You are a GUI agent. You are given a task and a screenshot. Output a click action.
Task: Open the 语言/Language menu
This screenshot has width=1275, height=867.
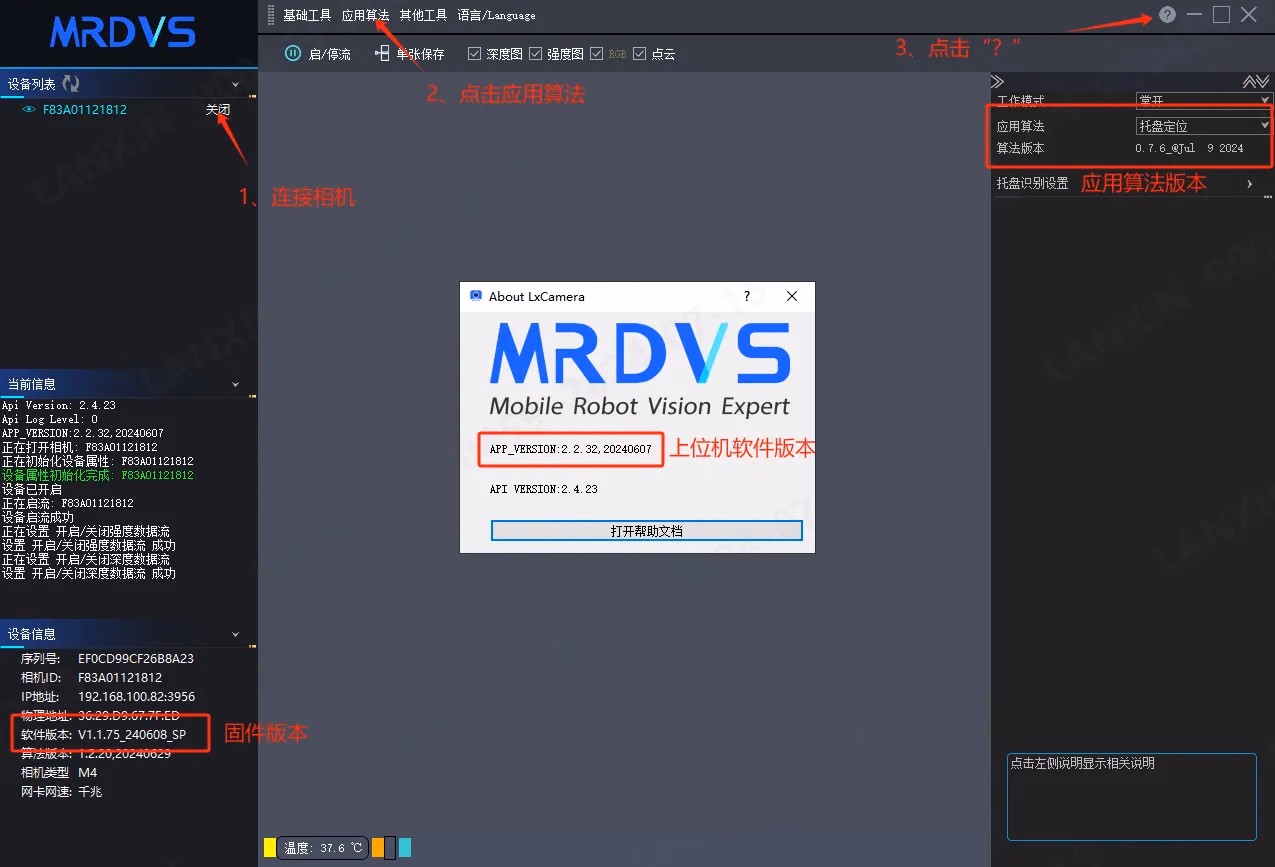coord(496,15)
